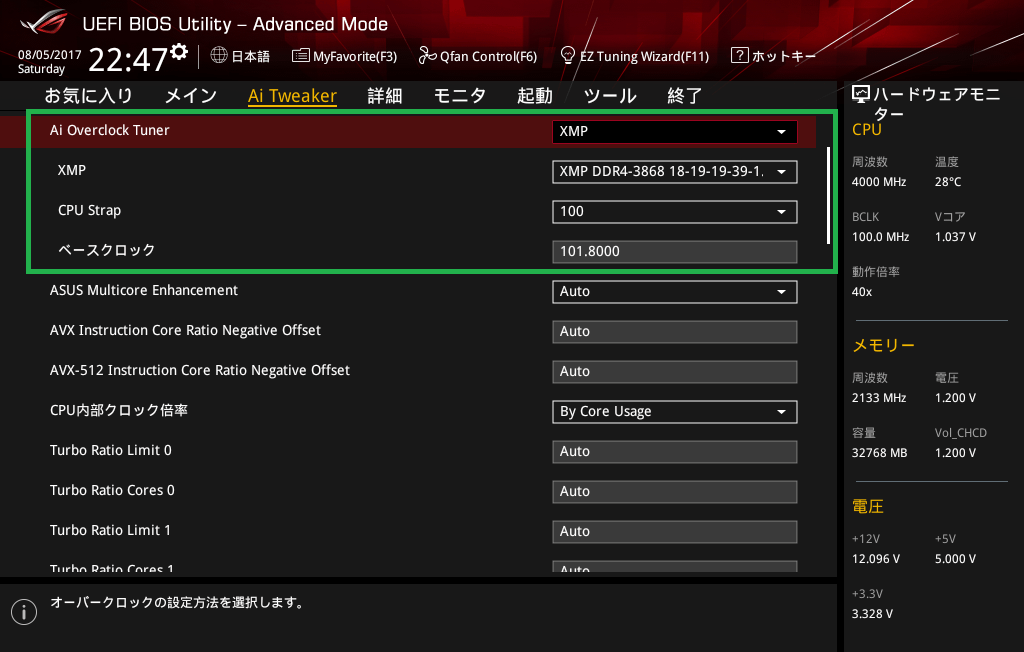Click the hardware monitor icon

tap(861, 95)
